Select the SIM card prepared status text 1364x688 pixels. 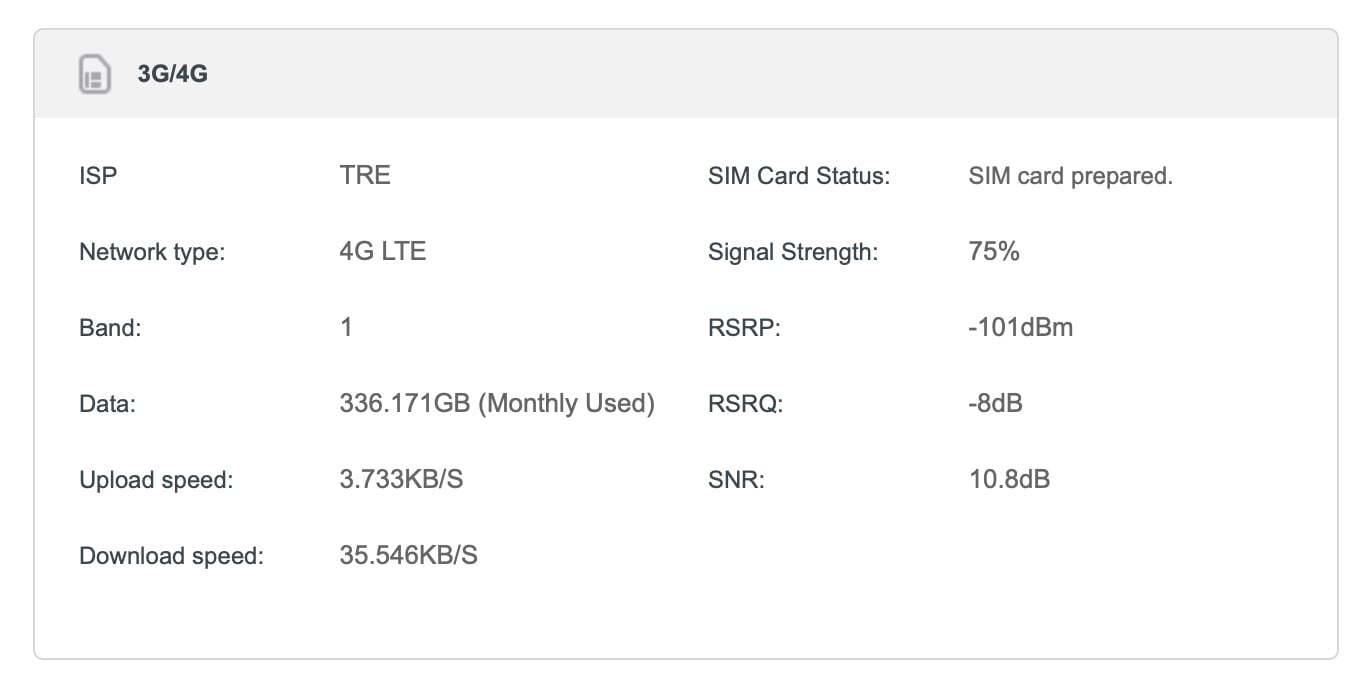coord(1070,176)
